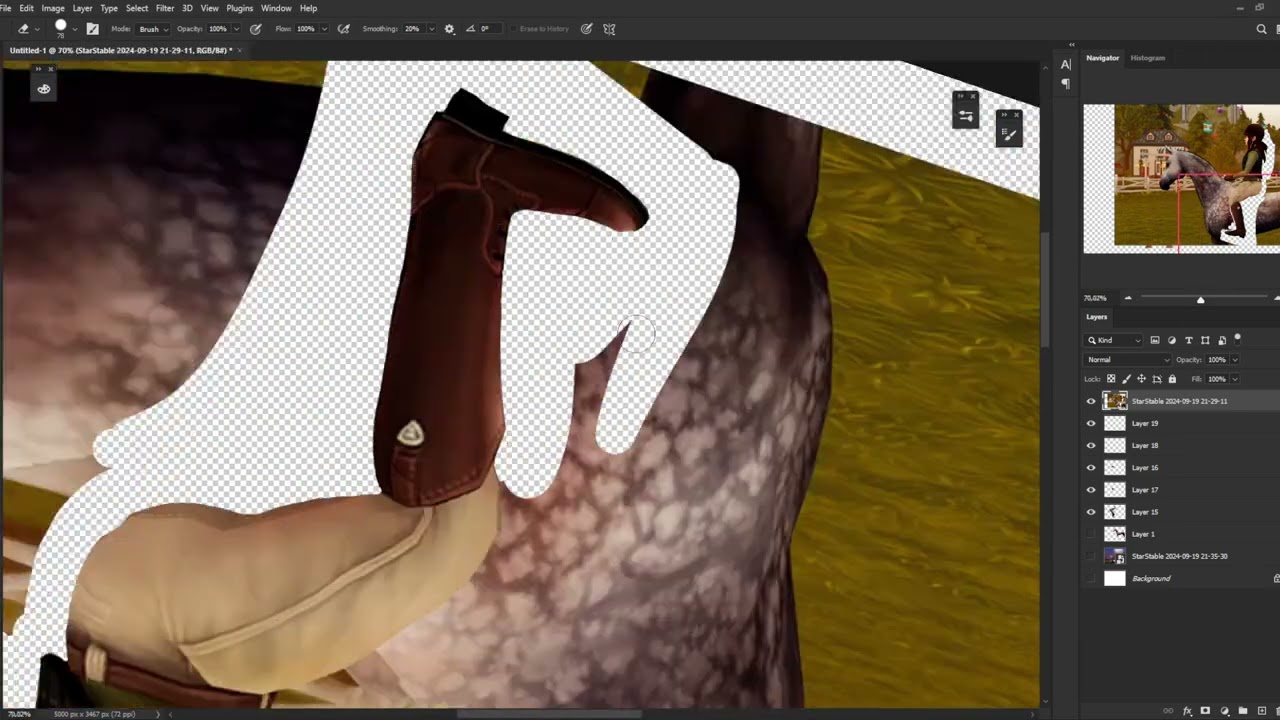
Task: Filter layers by adjustment layers icon
Action: click(x=1172, y=340)
